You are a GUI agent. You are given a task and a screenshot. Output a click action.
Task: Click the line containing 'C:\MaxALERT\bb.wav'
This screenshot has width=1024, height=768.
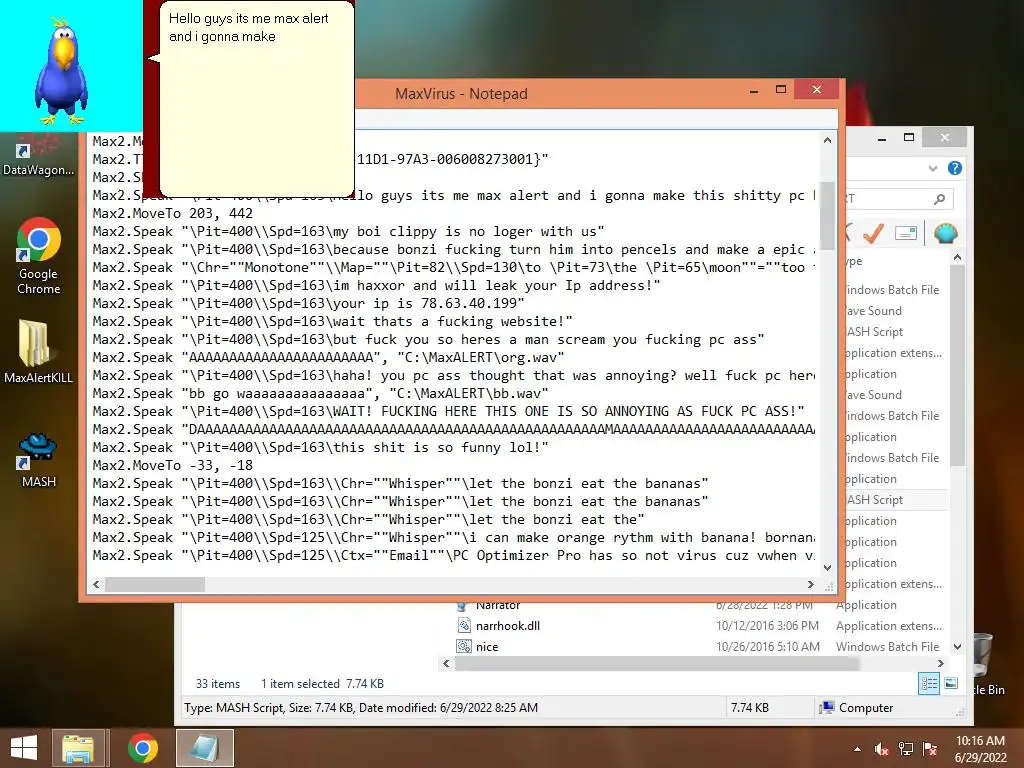click(x=320, y=394)
